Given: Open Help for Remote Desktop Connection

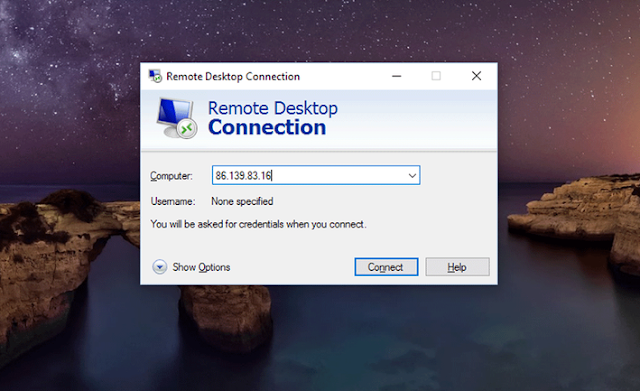Looking at the screenshot, I should click(457, 267).
